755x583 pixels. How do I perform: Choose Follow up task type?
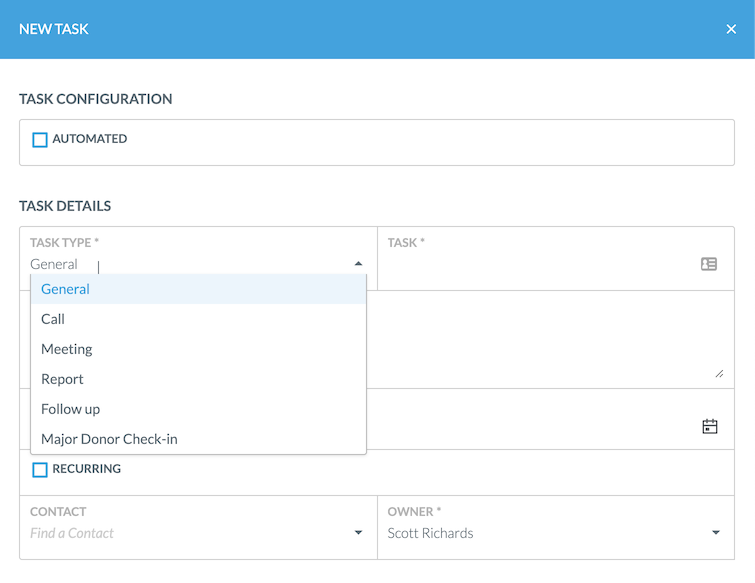198,409
